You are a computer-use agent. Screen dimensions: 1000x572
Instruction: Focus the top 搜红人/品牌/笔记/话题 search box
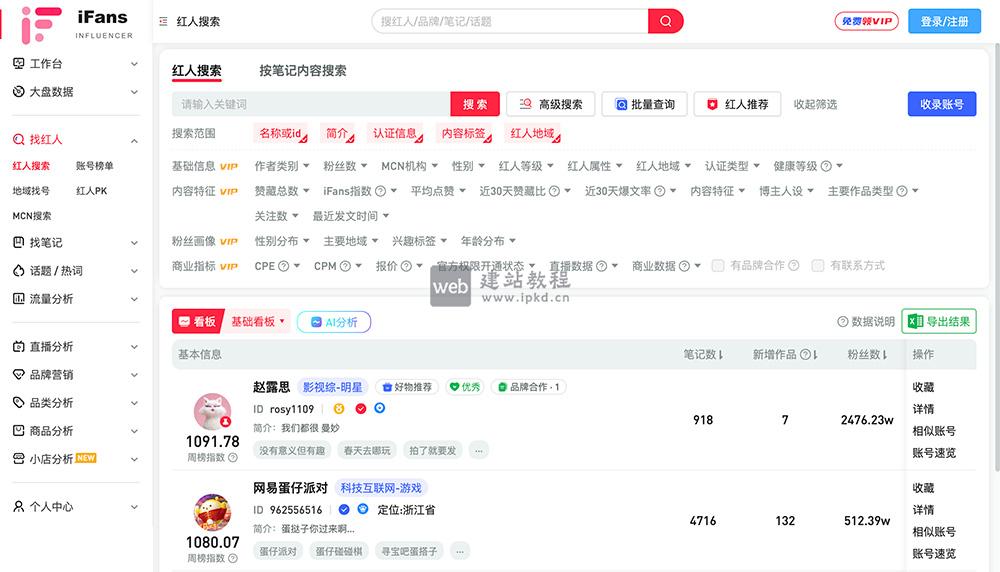(510, 21)
